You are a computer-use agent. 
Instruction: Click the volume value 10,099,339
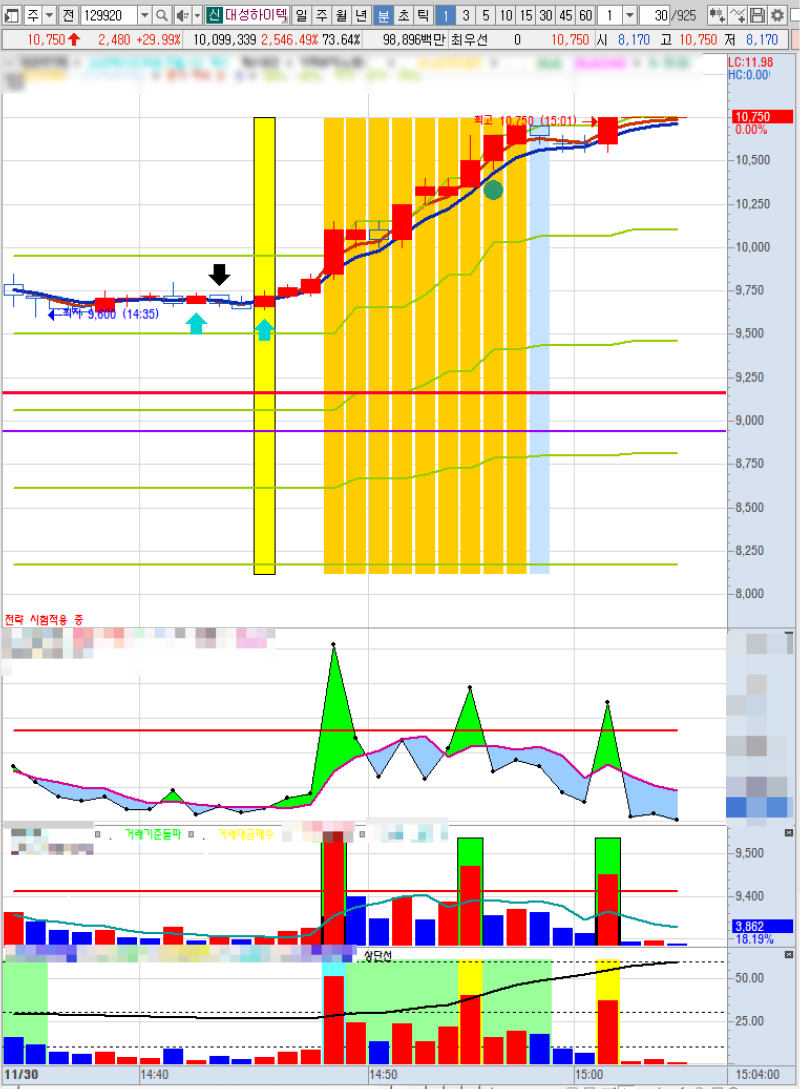coord(225,40)
